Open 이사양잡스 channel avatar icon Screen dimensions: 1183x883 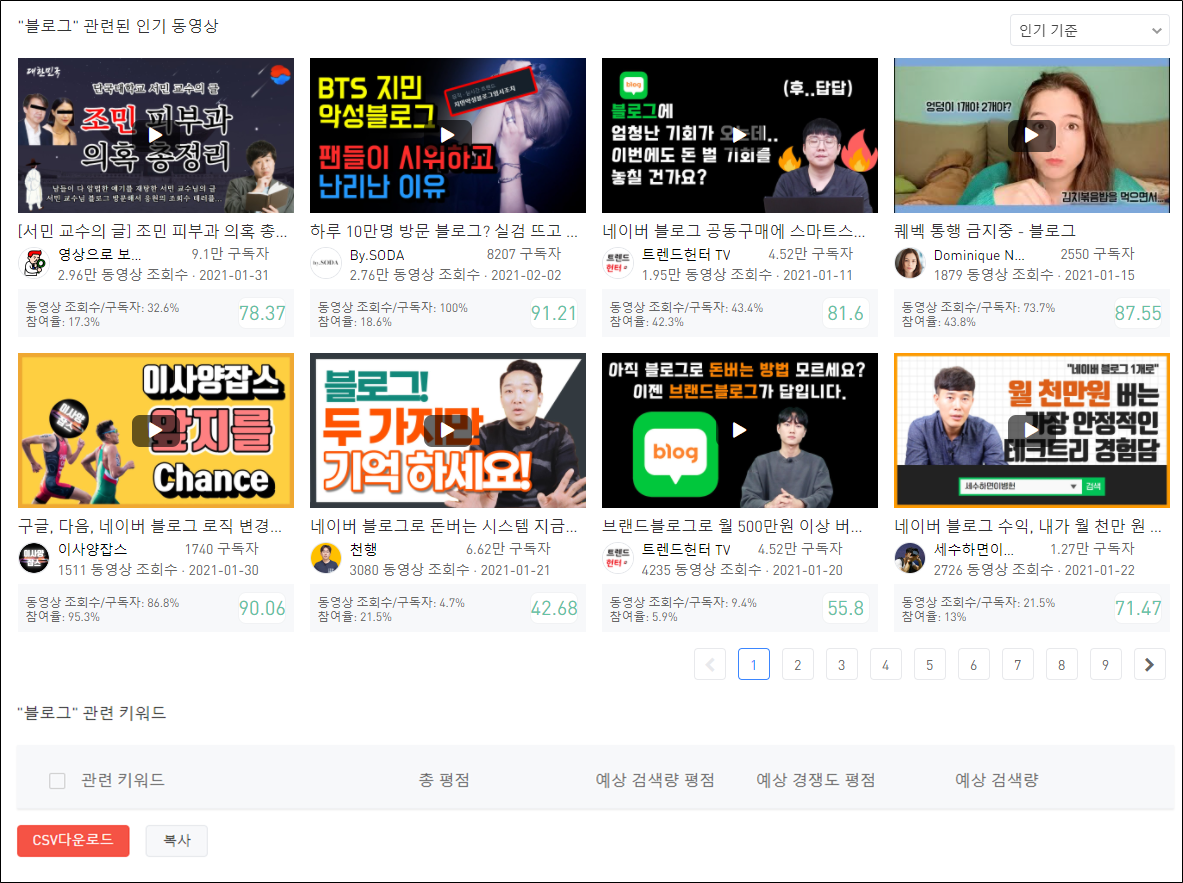click(33, 558)
